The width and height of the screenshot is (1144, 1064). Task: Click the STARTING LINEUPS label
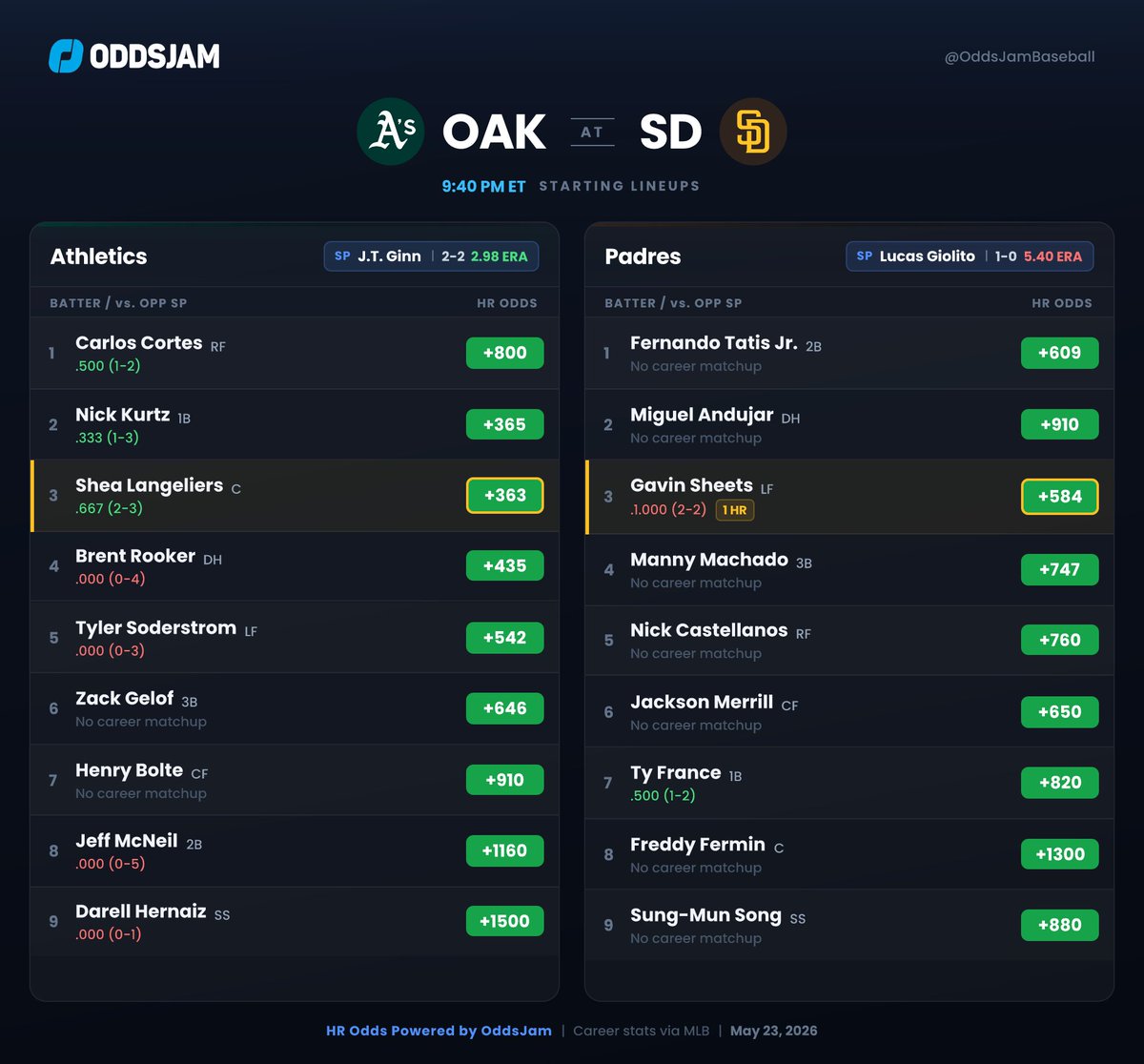pos(620,186)
